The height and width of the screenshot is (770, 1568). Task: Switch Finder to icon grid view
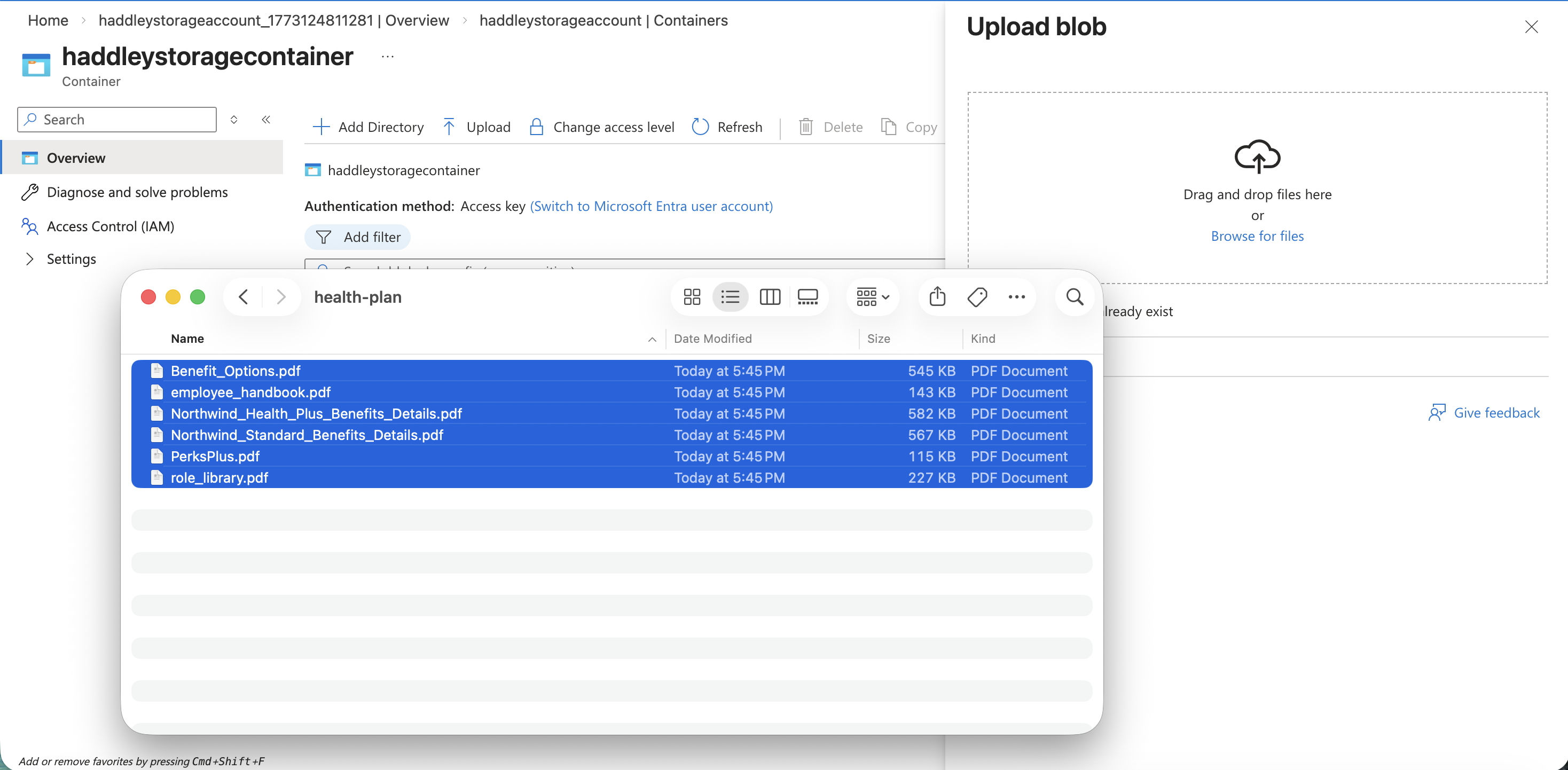tap(692, 297)
